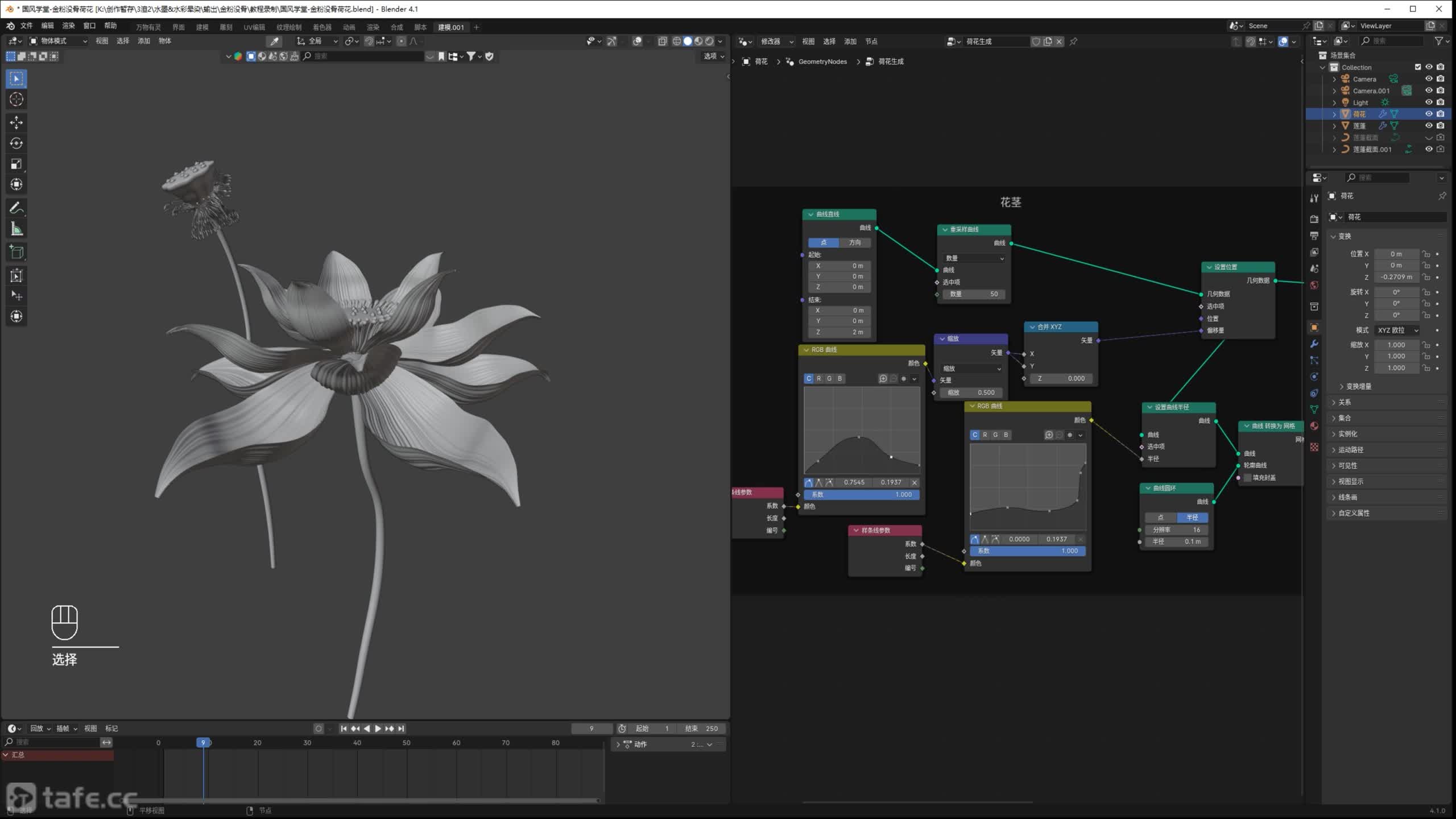The image size is (1456, 819).
Task: Click the 选项 button in viewport header
Action: point(713,56)
